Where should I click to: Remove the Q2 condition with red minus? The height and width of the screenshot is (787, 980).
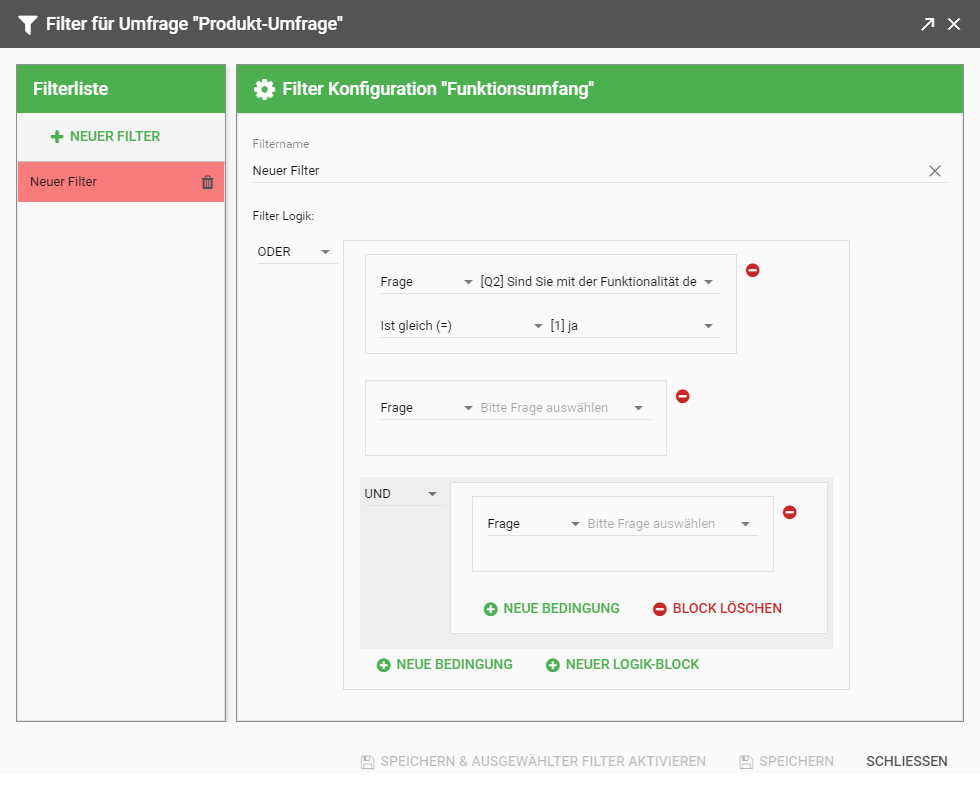752,270
